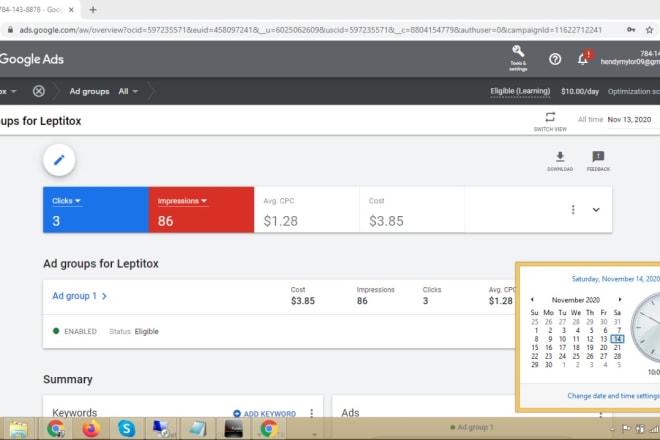Open the notifications bell icon

[x=583, y=59]
